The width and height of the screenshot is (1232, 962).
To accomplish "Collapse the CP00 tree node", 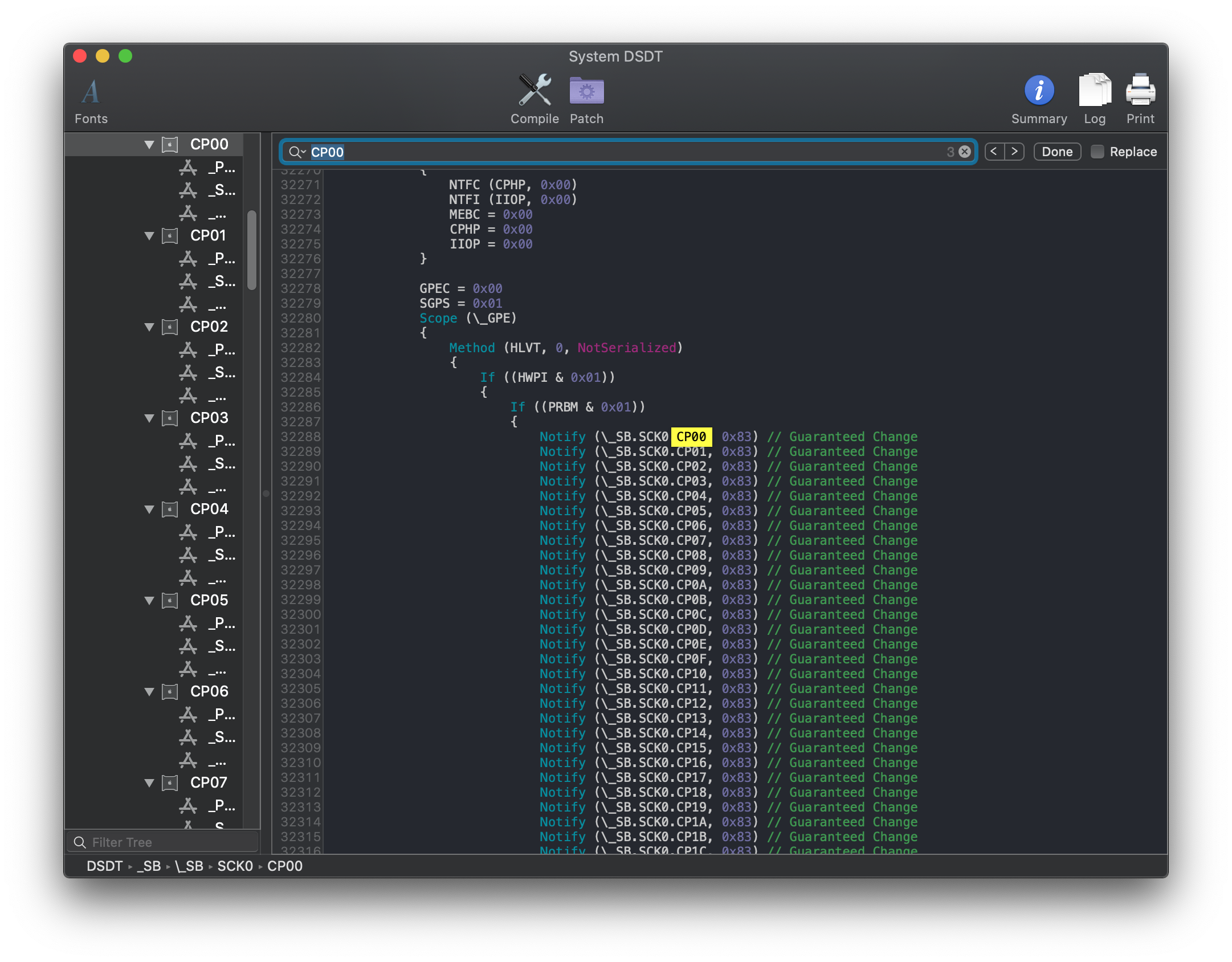I will point(149,145).
